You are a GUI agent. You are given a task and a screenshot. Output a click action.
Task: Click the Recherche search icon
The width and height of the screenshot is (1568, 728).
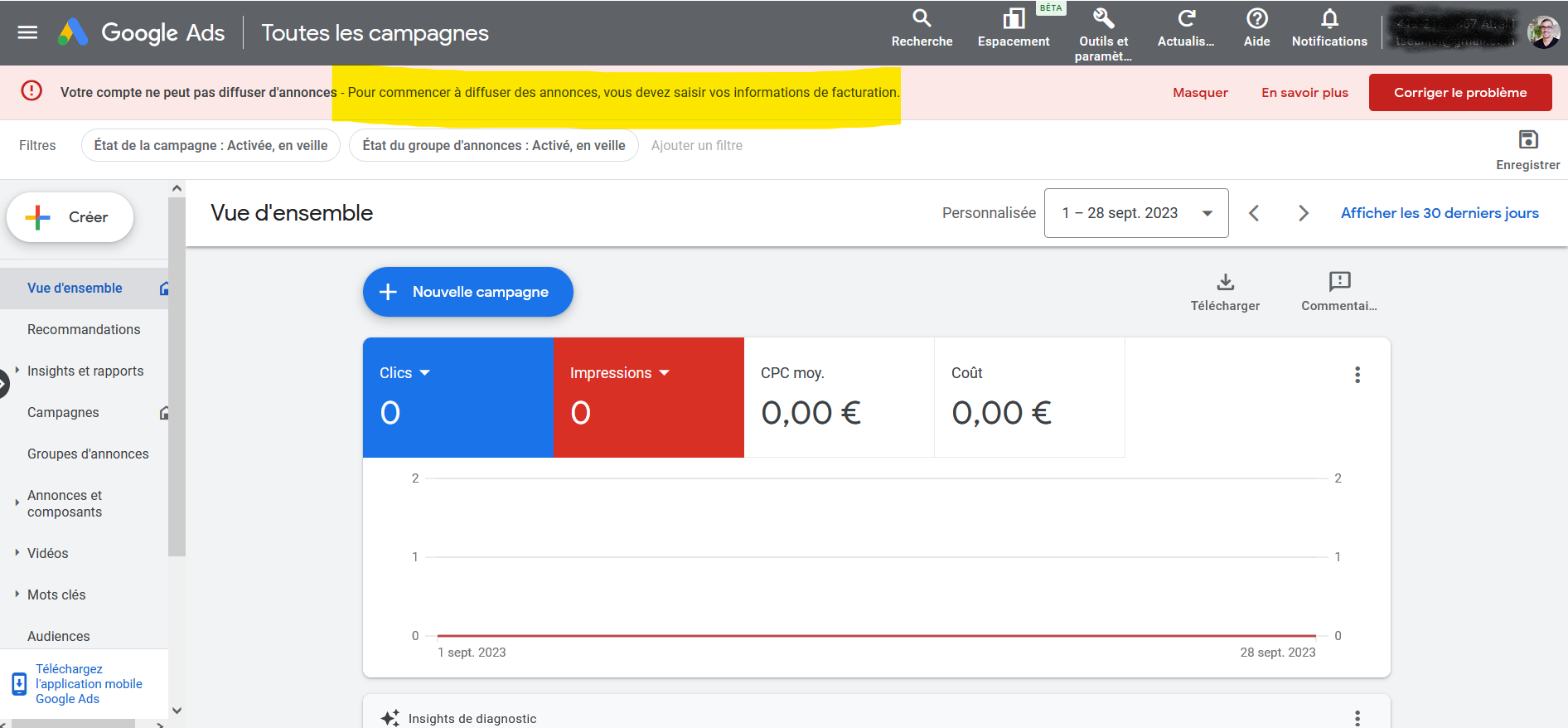pos(922,19)
